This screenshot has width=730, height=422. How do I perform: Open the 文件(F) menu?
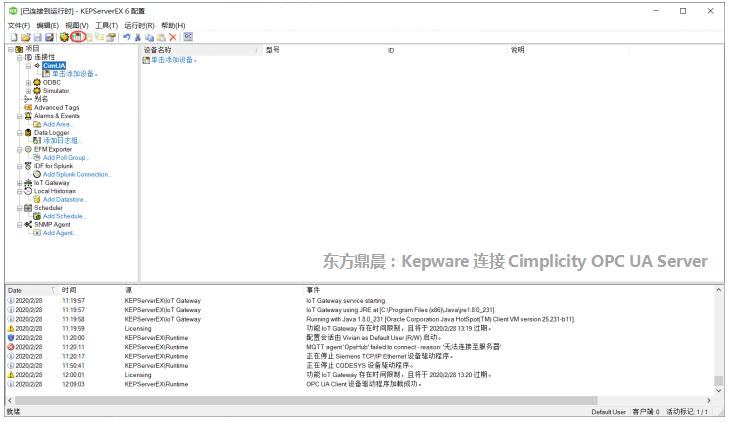19,25
